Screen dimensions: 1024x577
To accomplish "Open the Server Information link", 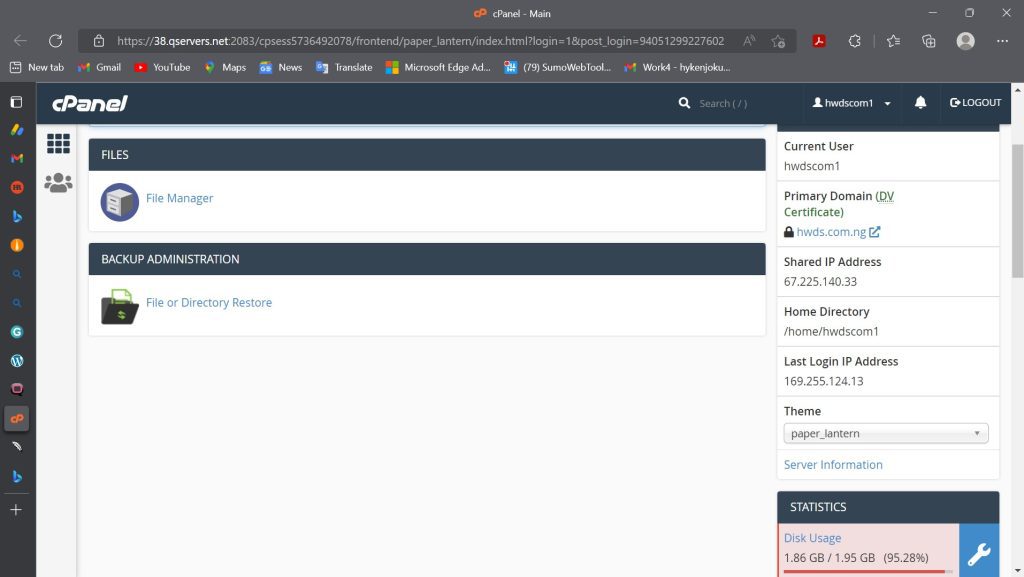I will pyautogui.click(x=833, y=465).
